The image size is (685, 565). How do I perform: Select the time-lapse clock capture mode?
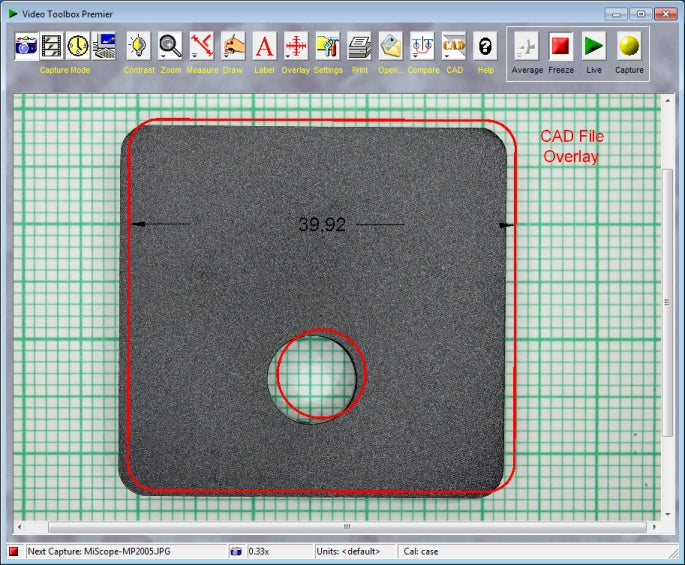(x=78, y=46)
